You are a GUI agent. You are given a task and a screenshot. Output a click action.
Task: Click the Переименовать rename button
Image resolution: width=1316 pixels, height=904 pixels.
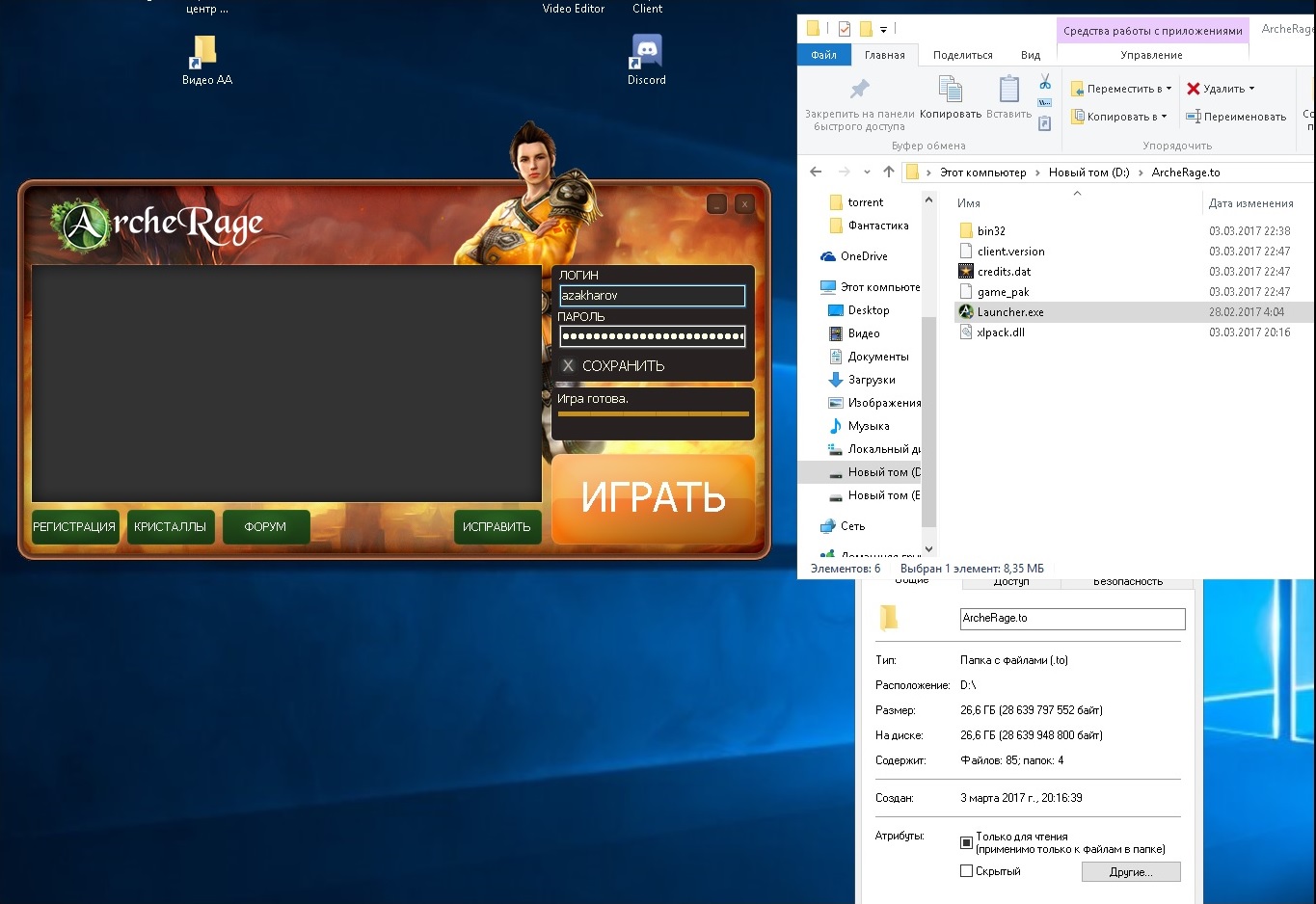[1236, 117]
